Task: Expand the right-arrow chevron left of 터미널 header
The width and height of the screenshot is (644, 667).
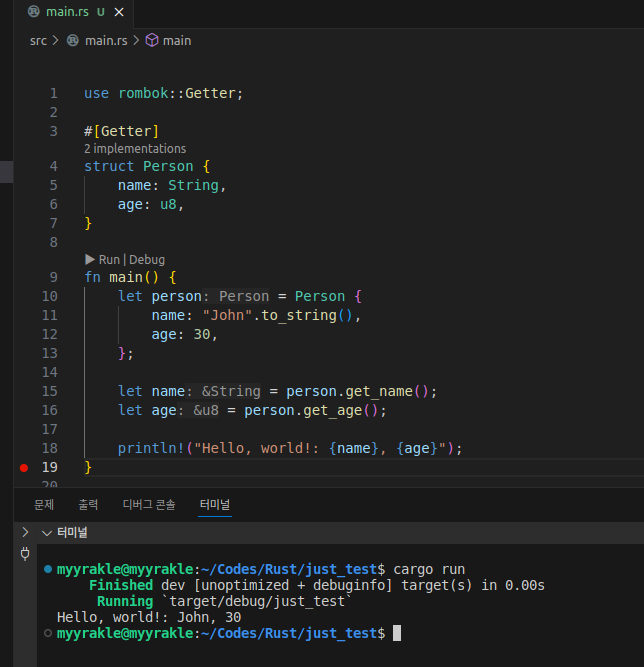Action: [x=25, y=532]
